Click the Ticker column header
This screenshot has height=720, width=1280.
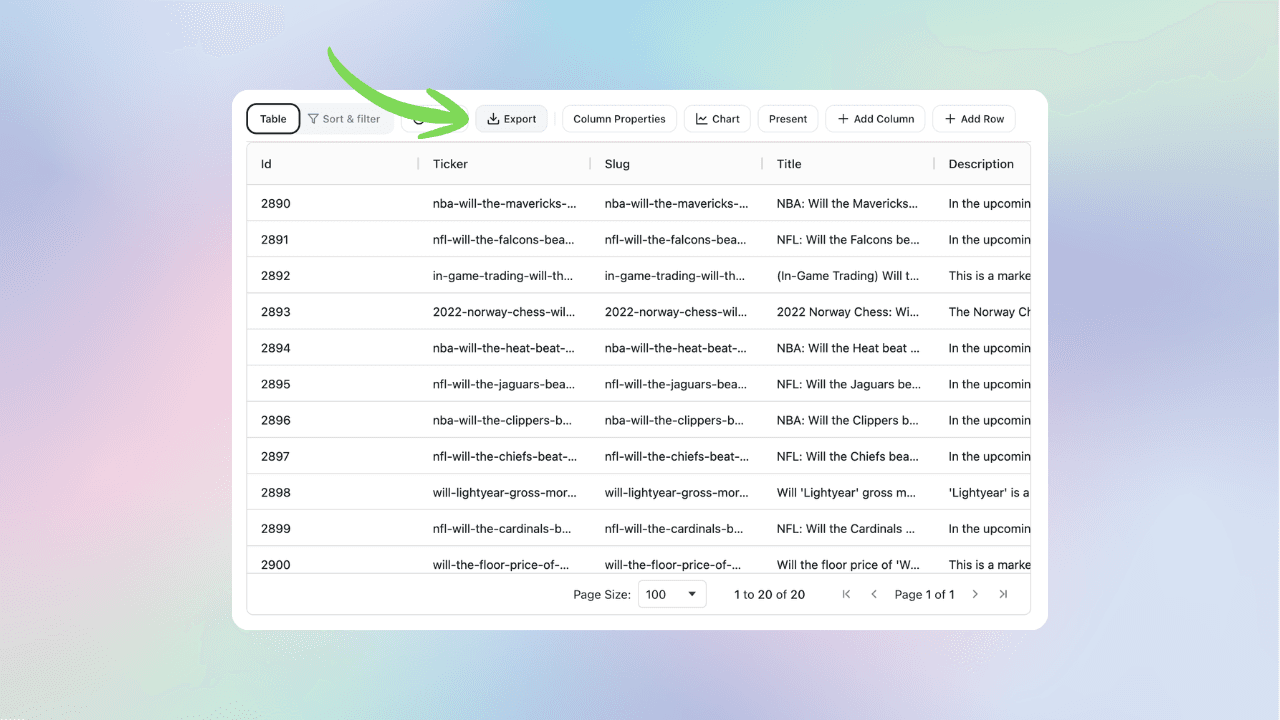pyautogui.click(x=450, y=163)
